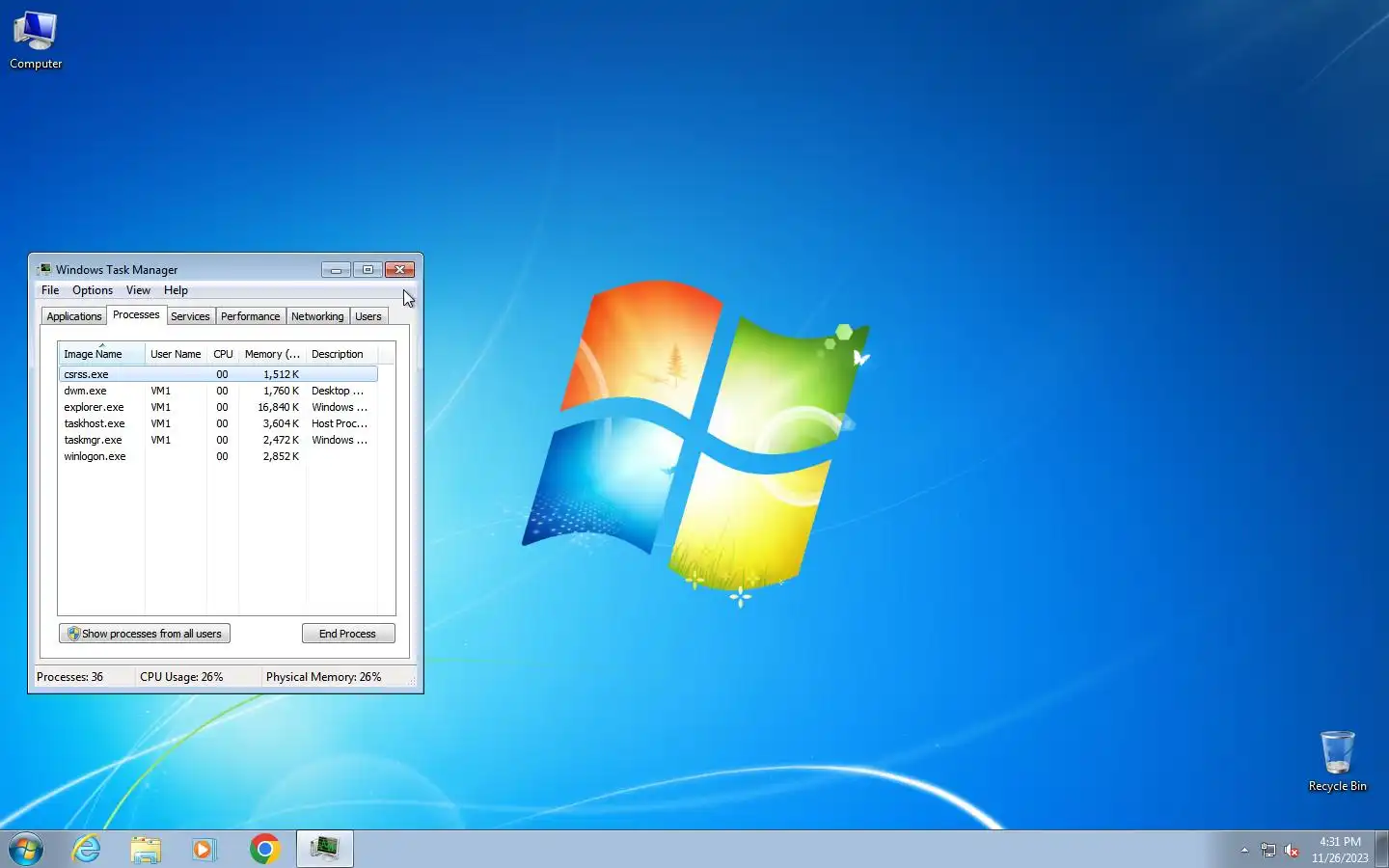1389x868 pixels.
Task: Open the network status tray icon
Action: [x=1267, y=850]
